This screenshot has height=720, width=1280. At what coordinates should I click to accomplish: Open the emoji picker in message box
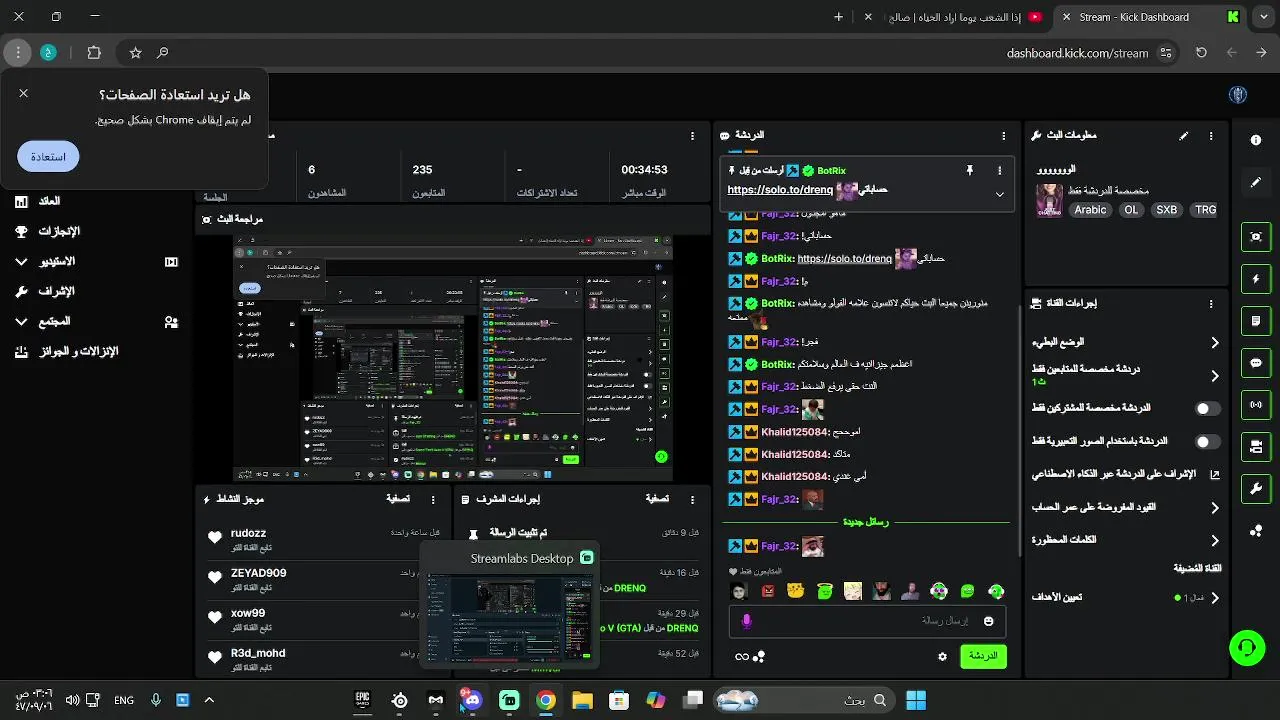989,621
